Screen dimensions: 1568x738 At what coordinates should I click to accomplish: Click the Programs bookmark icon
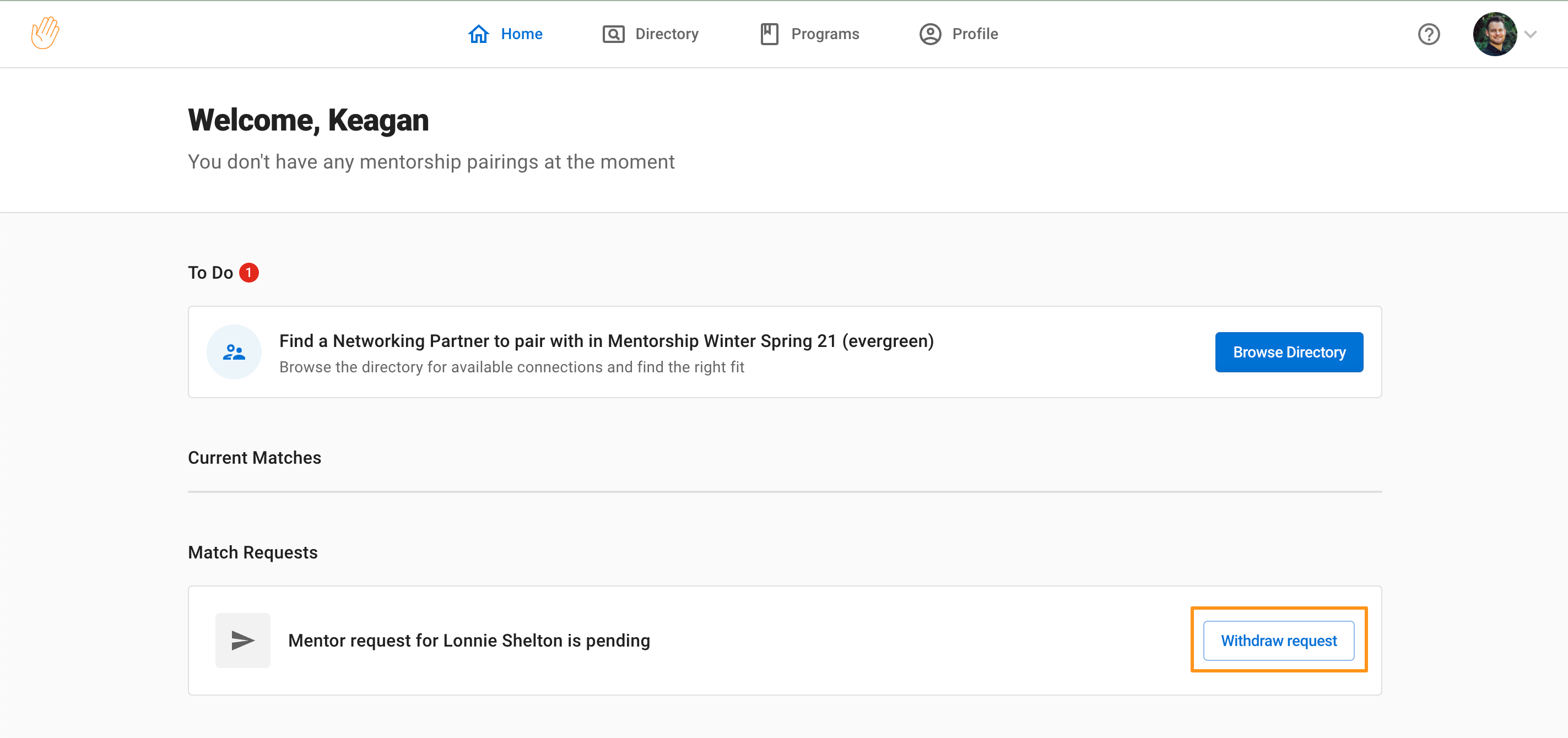[769, 34]
